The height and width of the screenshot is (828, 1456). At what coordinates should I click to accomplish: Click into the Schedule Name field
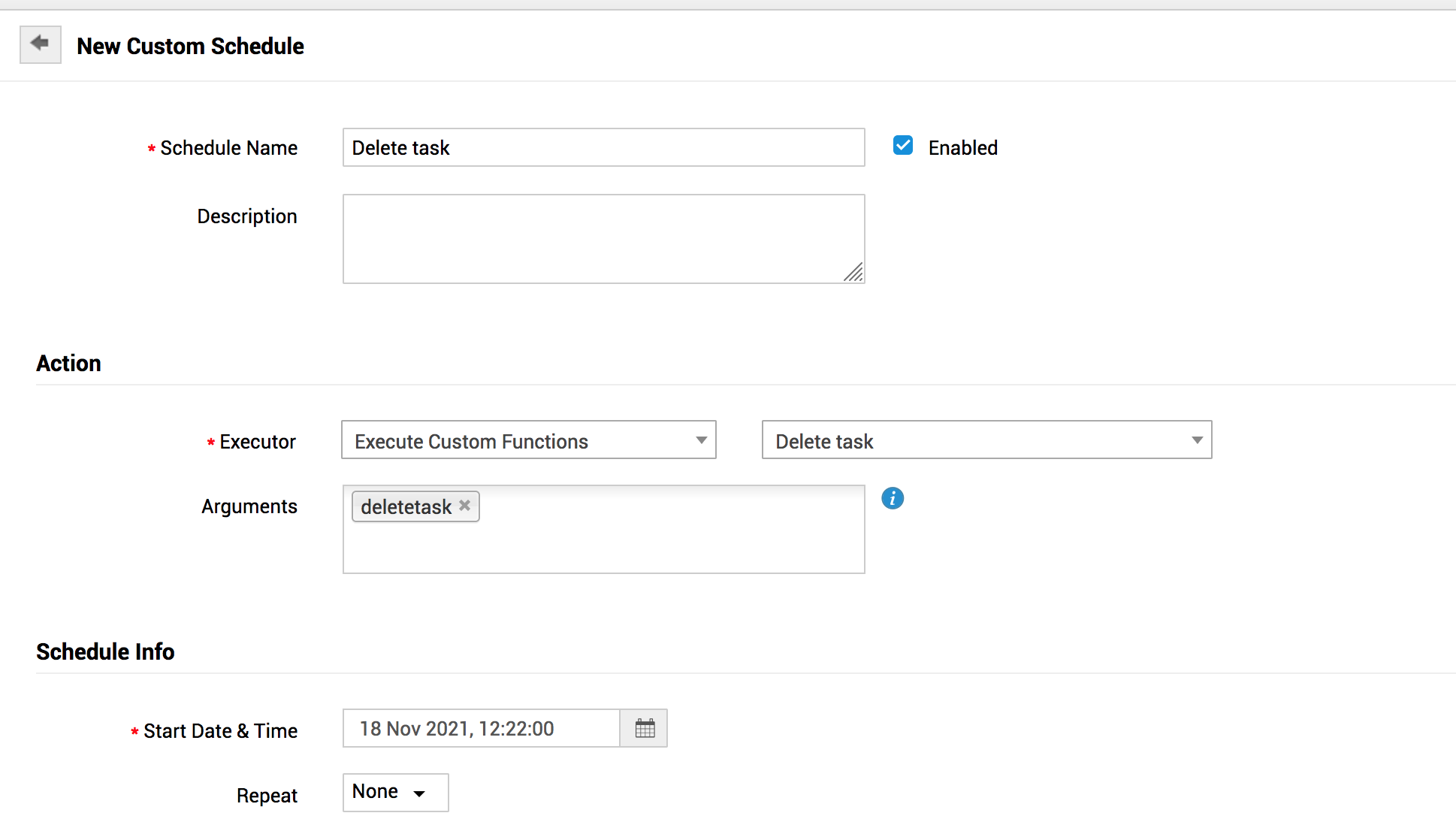pos(603,147)
